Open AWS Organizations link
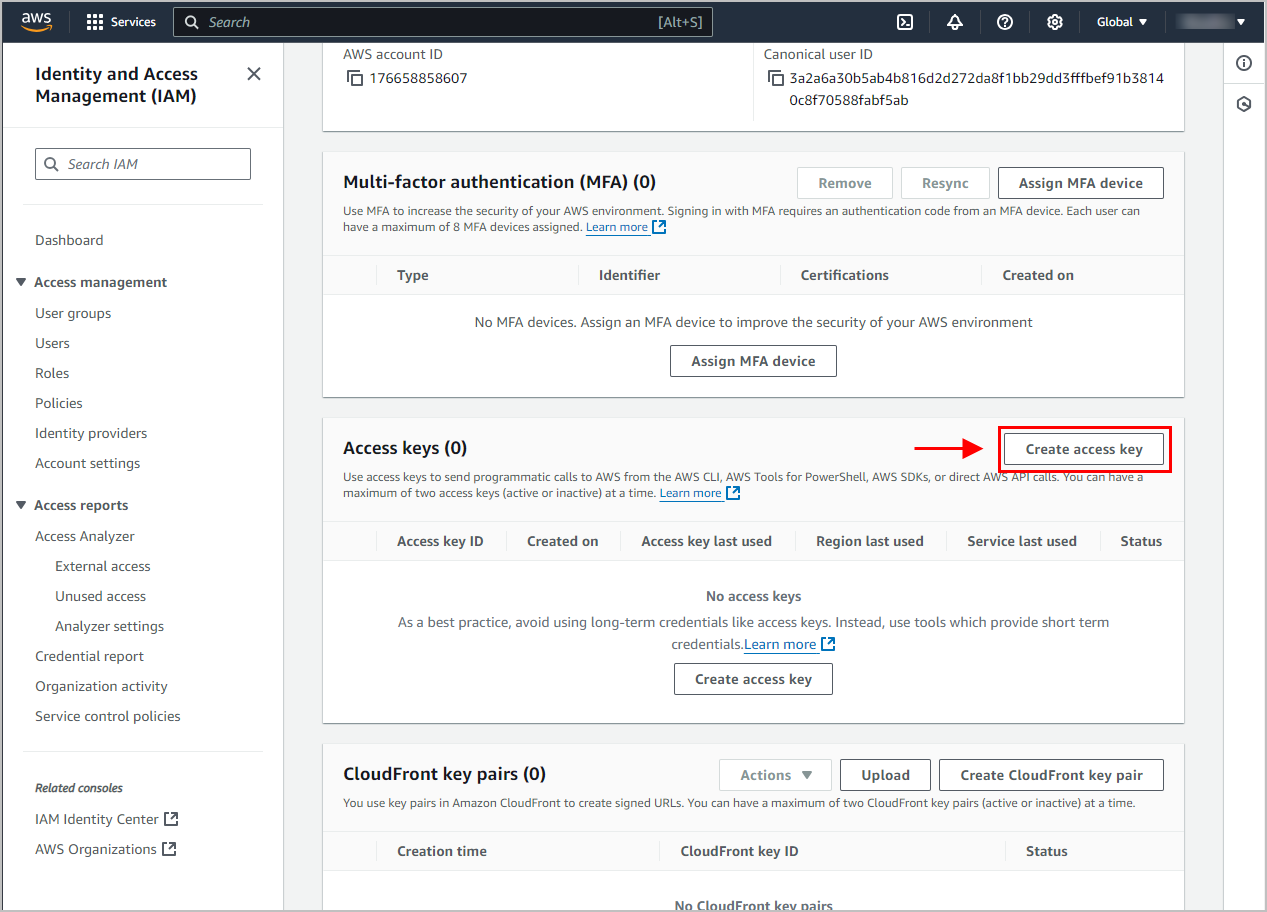 [96, 849]
